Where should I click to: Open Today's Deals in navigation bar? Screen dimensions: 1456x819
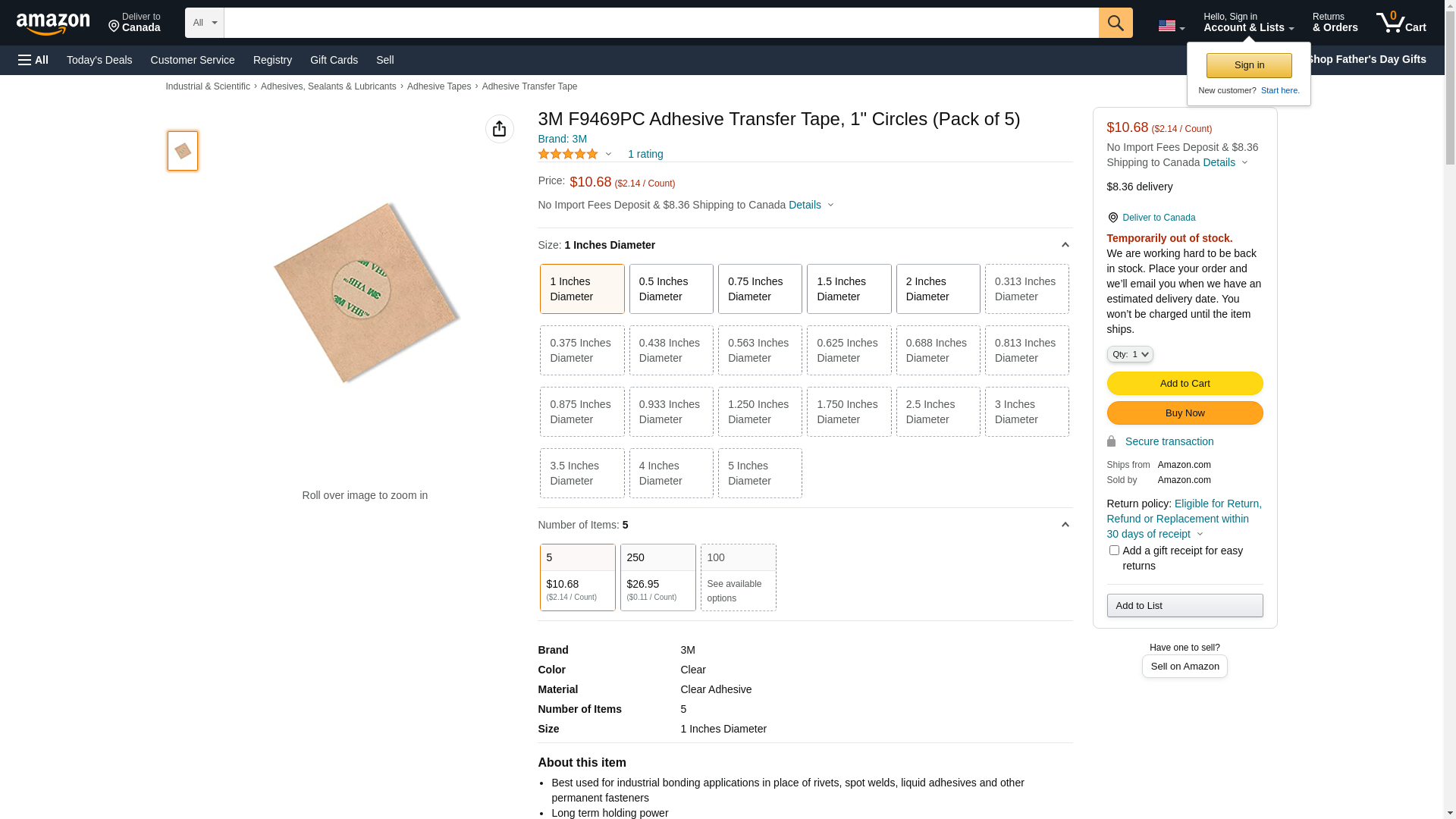point(99,60)
